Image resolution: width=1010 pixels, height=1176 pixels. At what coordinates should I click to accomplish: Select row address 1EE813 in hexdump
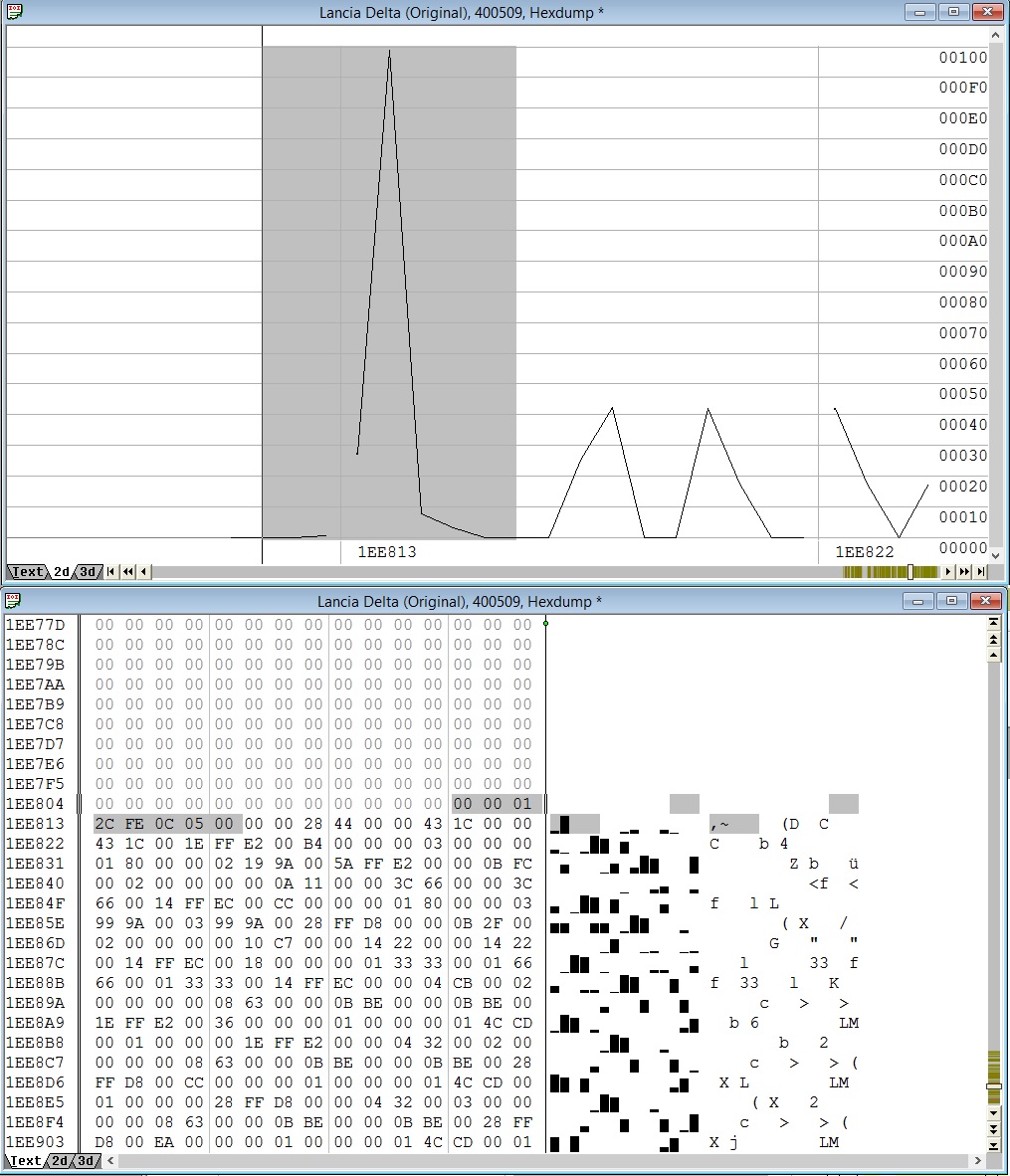pos(35,824)
